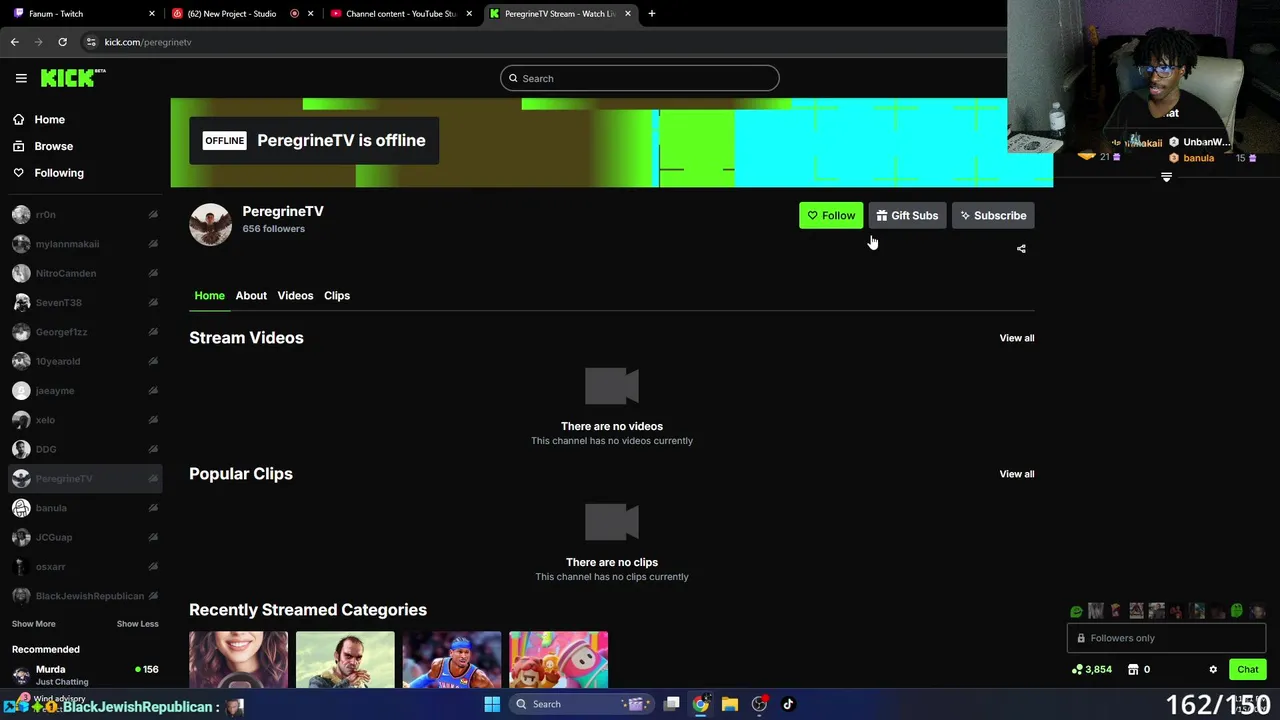Switch to the About tab

[251, 296]
